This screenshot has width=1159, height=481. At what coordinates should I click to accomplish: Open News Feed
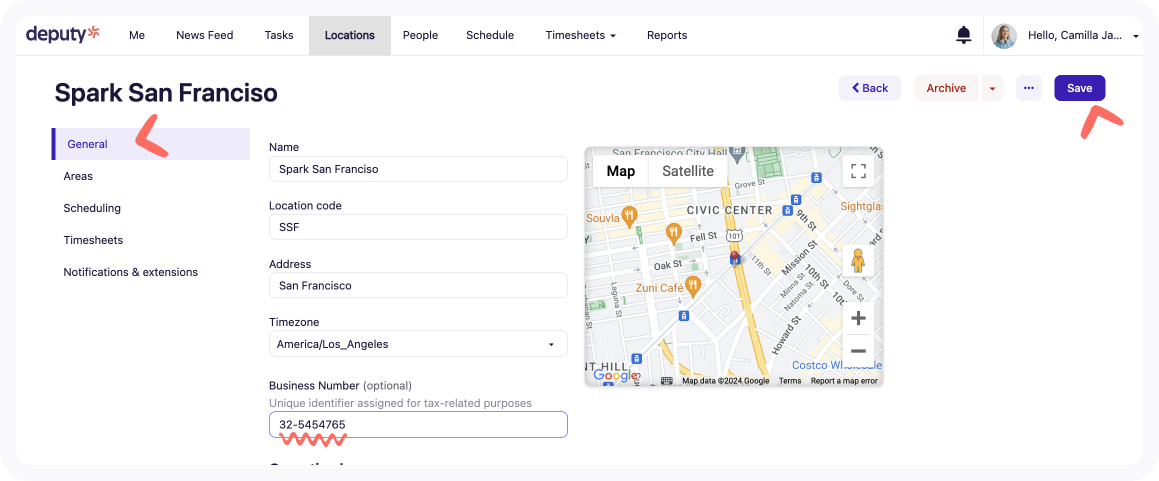point(205,35)
